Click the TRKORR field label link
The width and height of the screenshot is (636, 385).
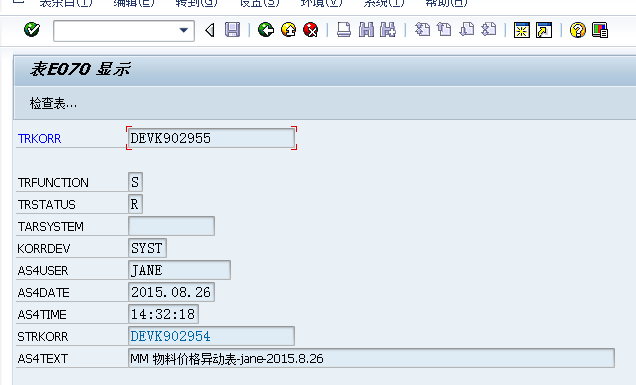click(x=39, y=139)
